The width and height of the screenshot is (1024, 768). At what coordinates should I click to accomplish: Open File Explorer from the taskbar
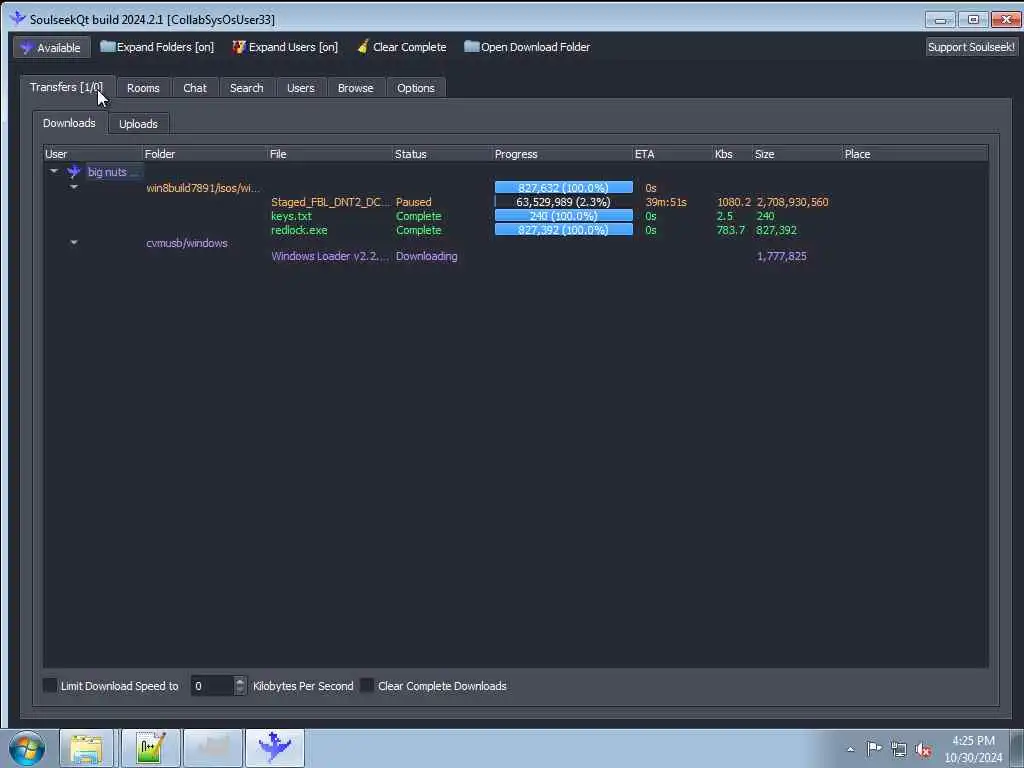(x=86, y=748)
